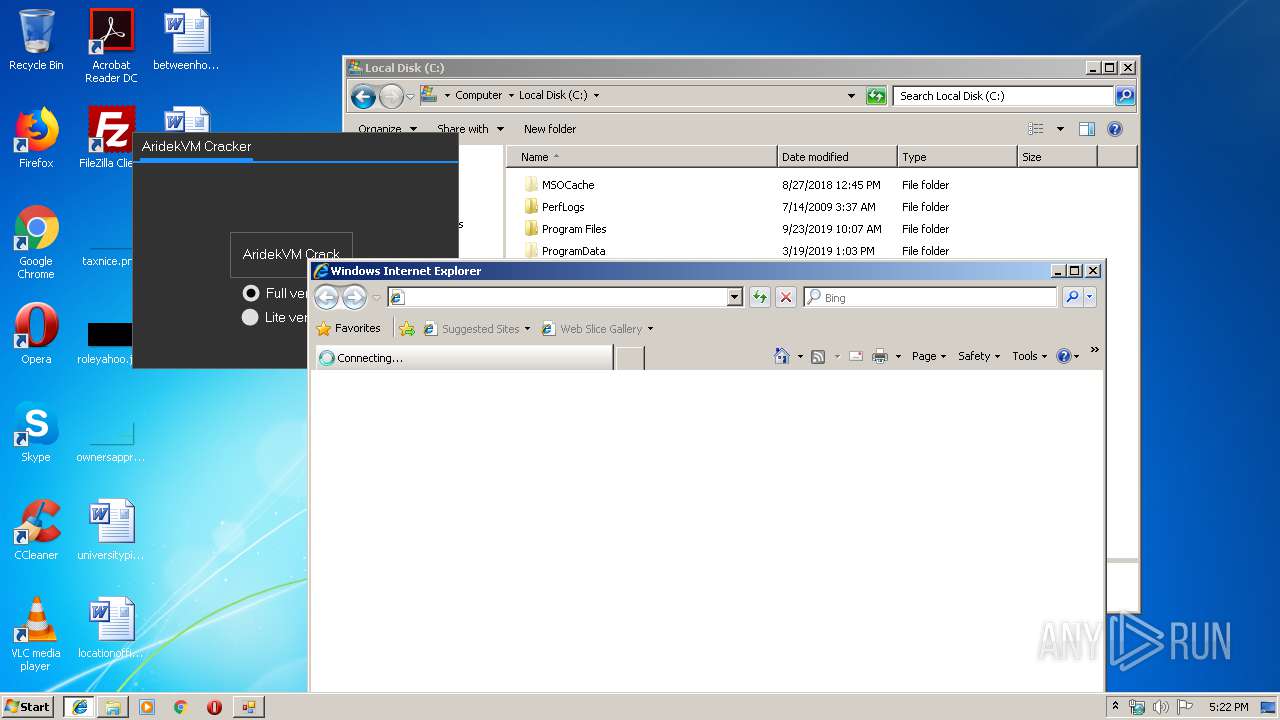Open the VLC media player desktop shortcut
Screen dimensions: 1280x720
[36, 634]
